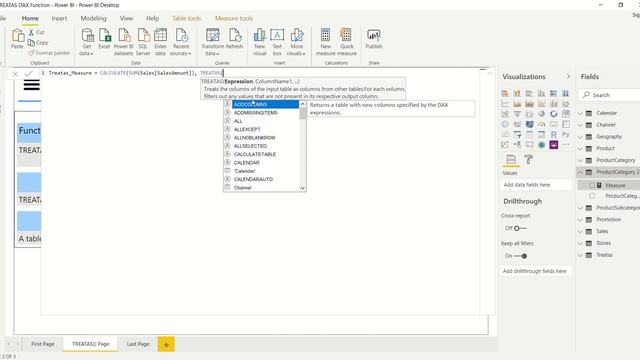Click Add drillthrough fields here well

click(x=536, y=271)
